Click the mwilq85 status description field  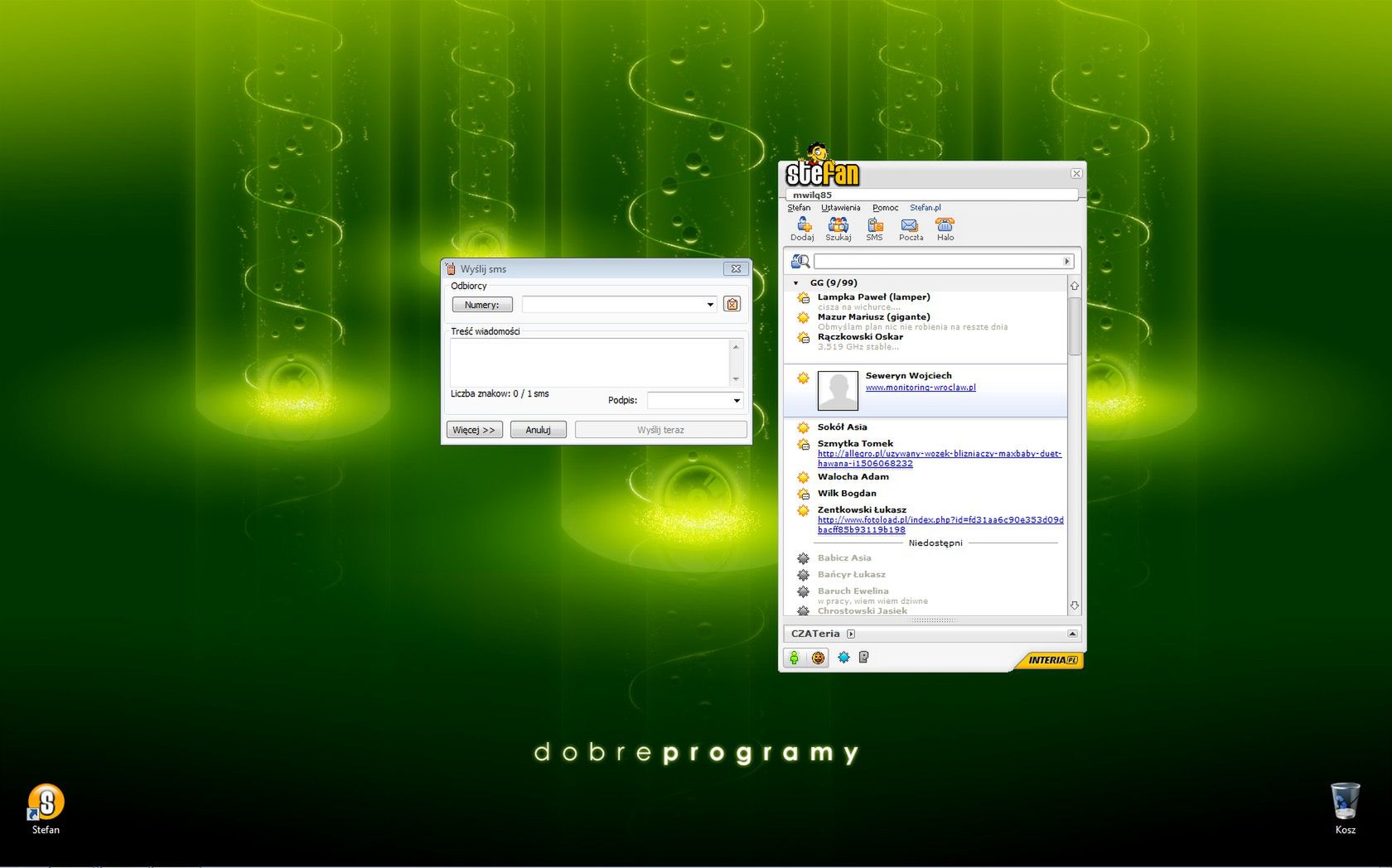[931, 195]
